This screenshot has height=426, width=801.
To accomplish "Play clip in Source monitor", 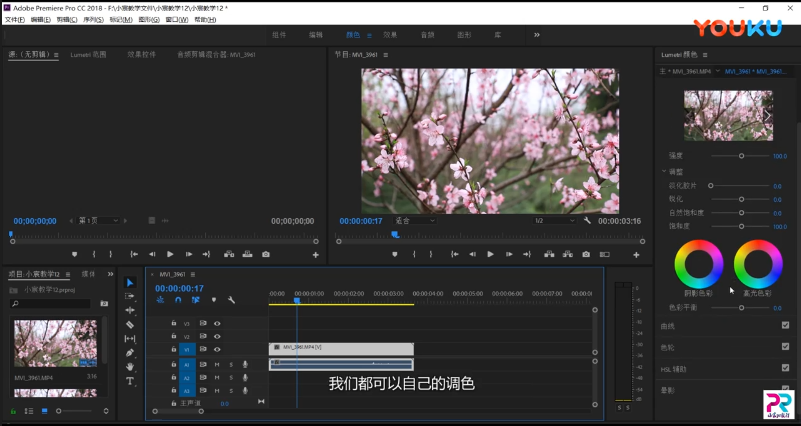I will point(170,254).
